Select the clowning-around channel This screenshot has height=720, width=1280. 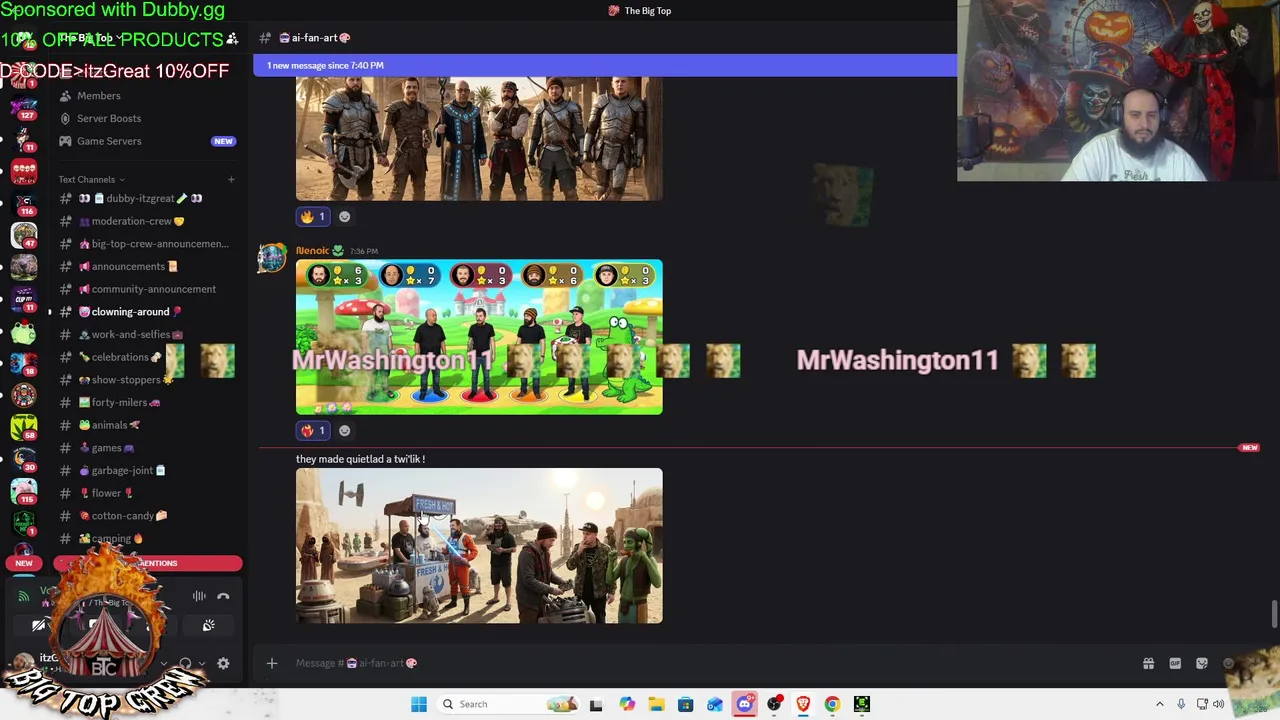(130, 312)
